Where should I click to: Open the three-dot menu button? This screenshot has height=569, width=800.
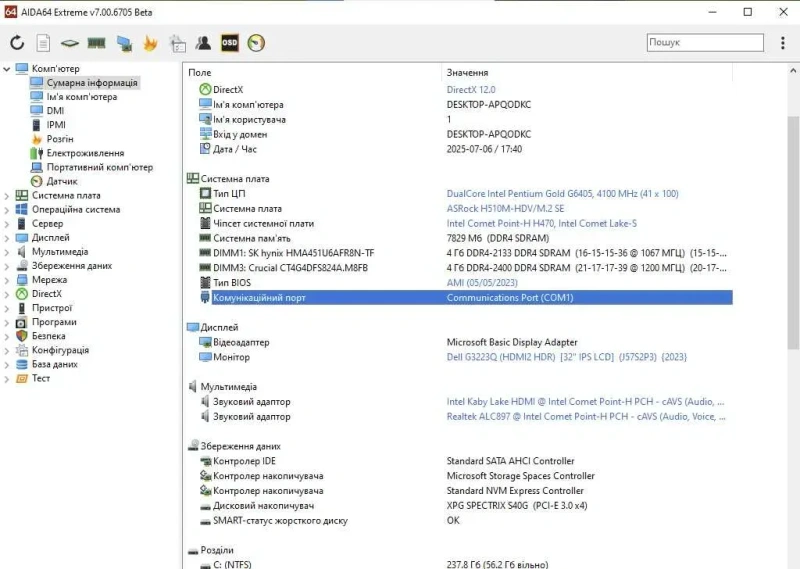tap(783, 42)
